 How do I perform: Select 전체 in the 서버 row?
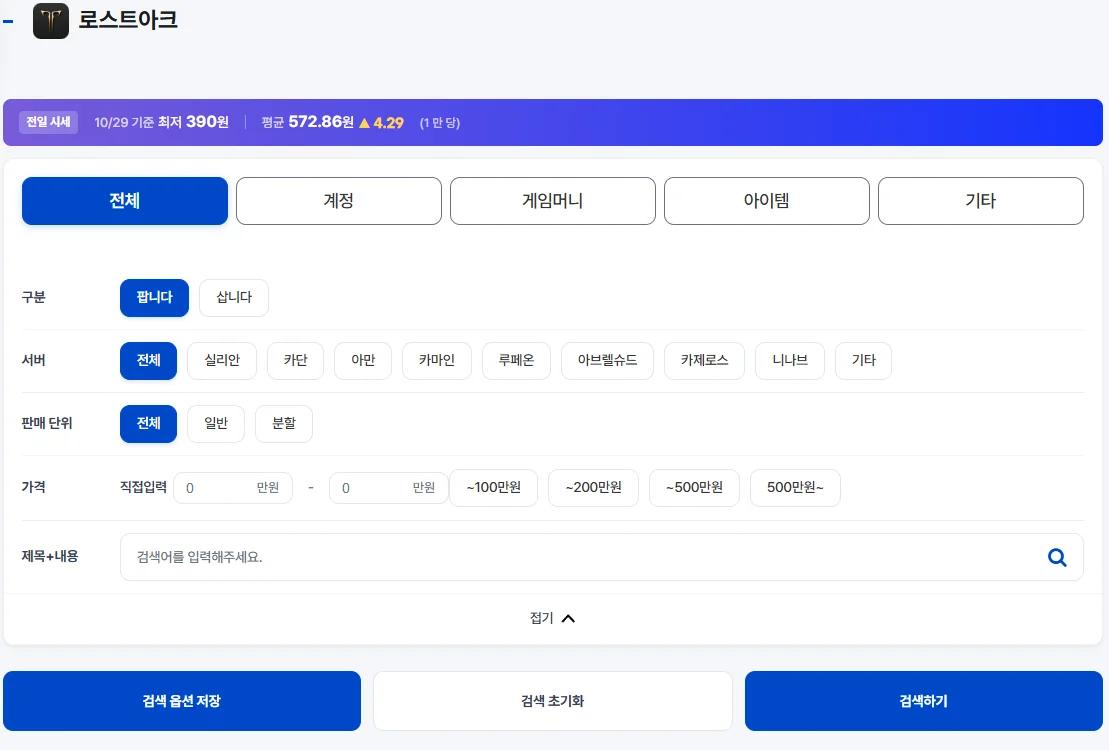coord(149,361)
